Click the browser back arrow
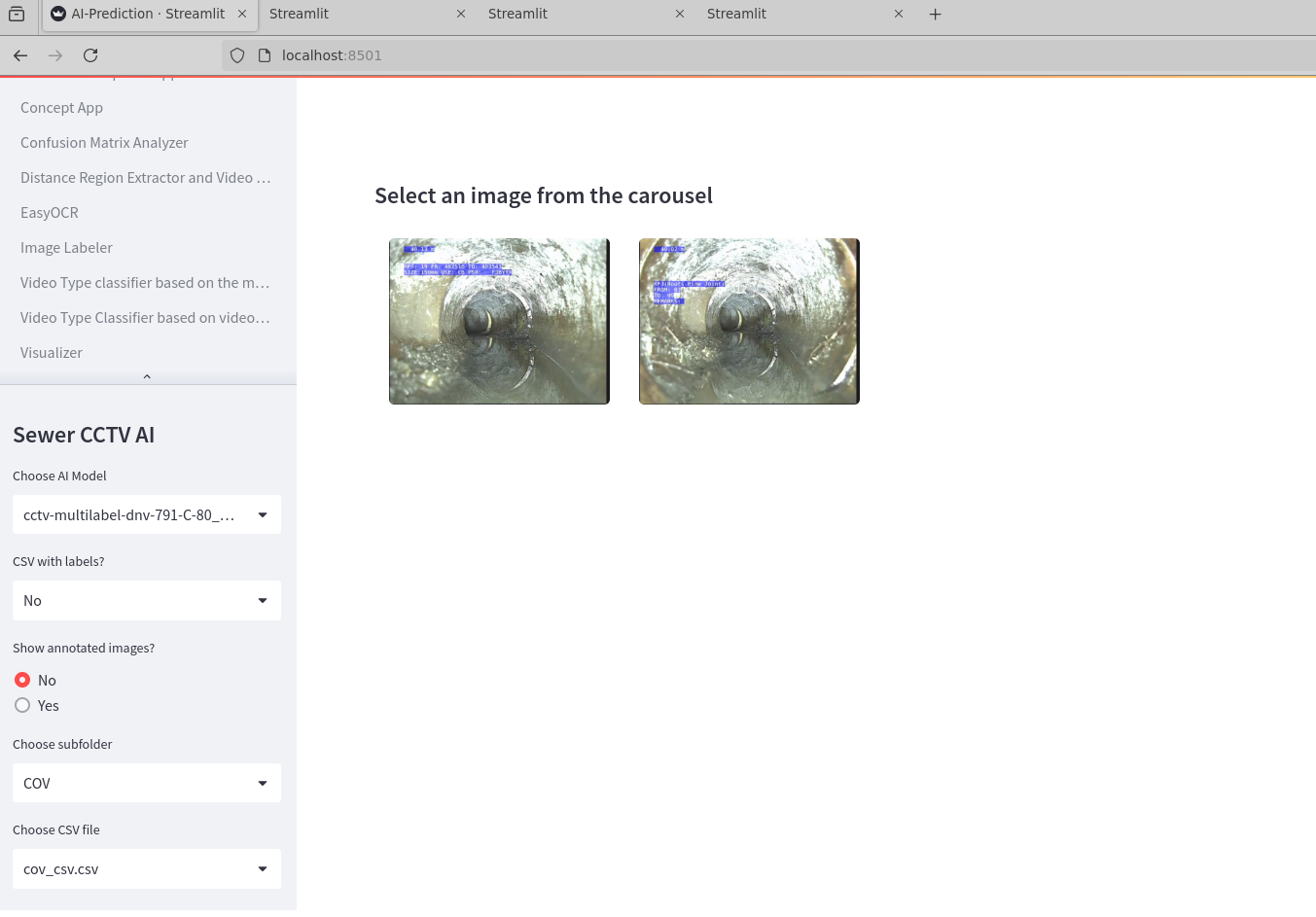This screenshot has height=917, width=1316. pos(20,55)
